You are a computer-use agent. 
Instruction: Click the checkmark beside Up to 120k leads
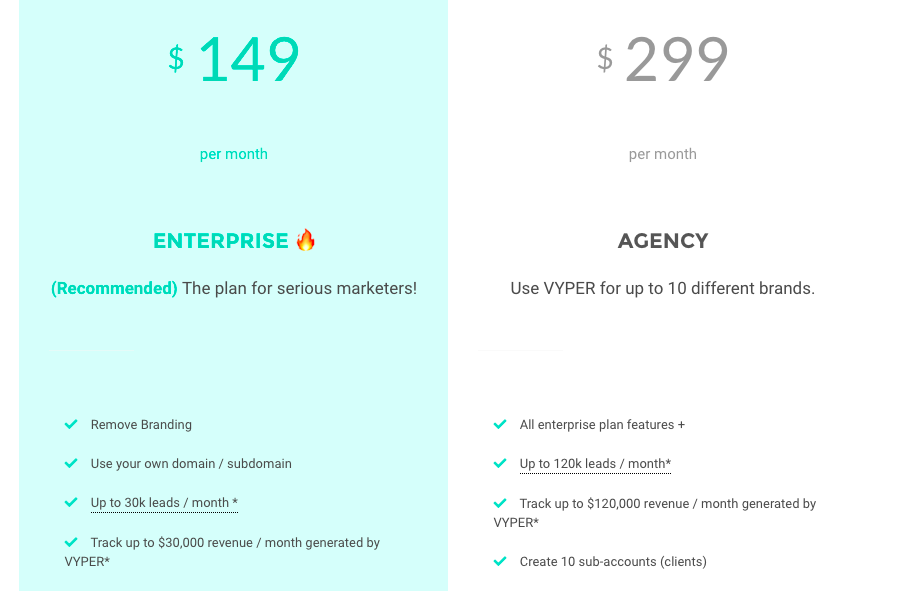tap(500, 463)
